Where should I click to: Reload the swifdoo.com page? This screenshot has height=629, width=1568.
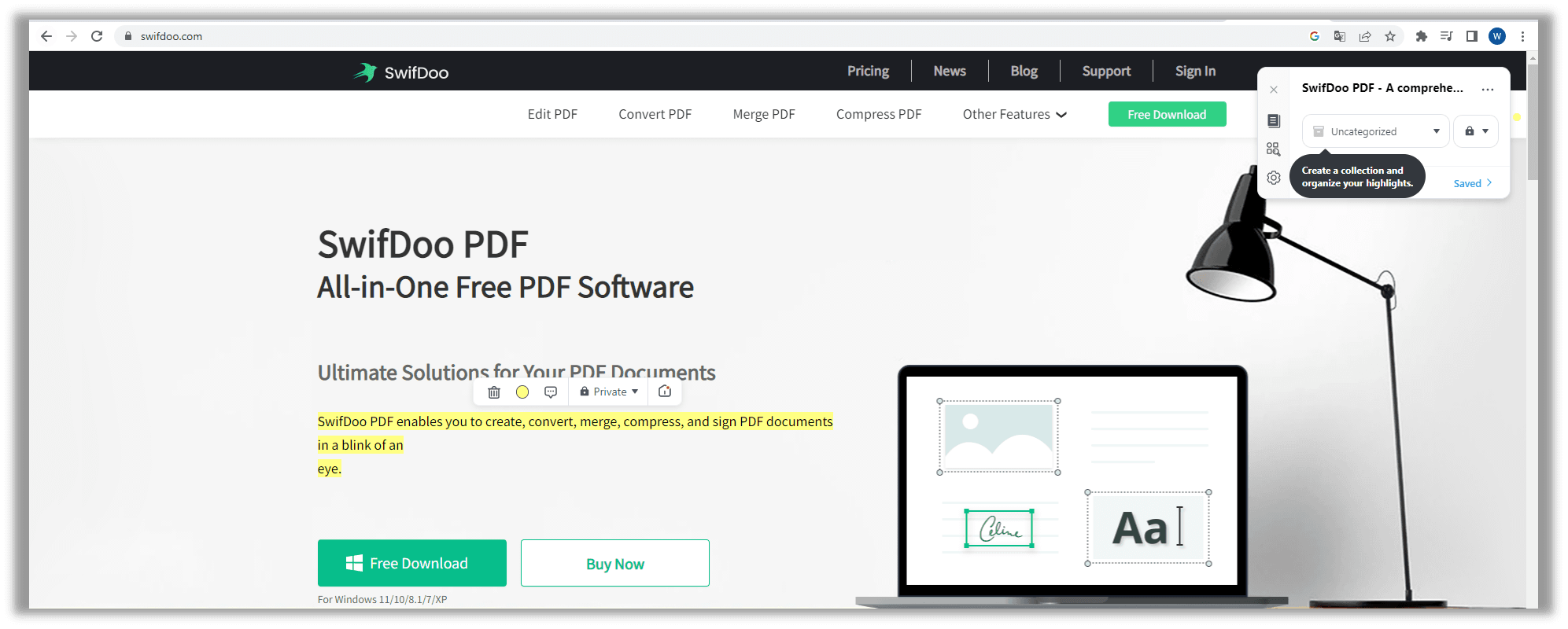click(97, 36)
